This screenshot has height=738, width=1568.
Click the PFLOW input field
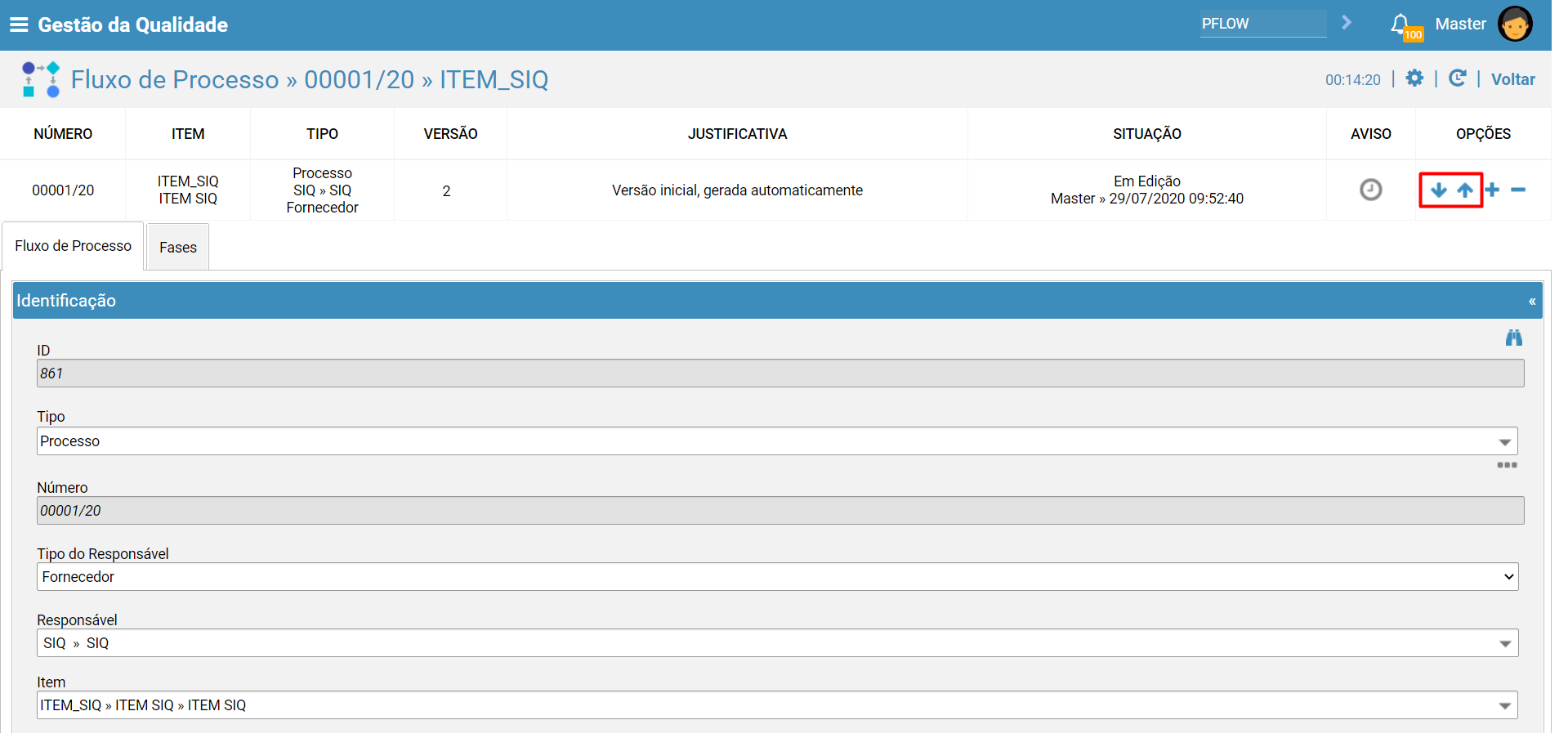(1263, 24)
